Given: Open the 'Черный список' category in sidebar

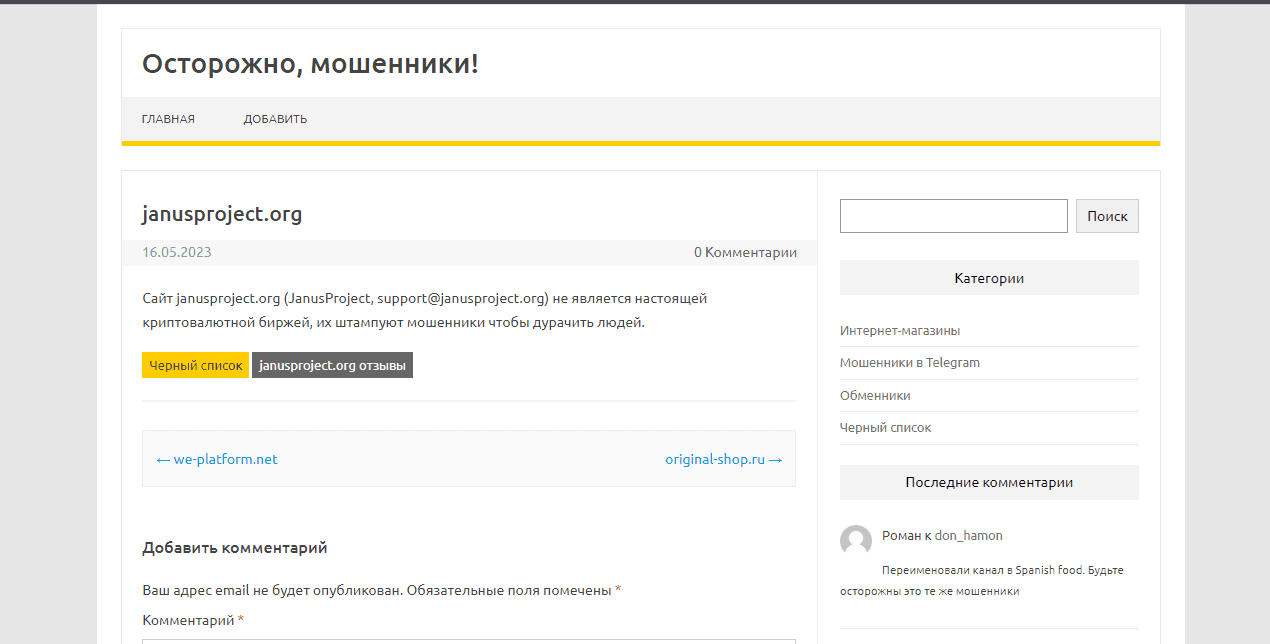Looking at the screenshot, I should coord(886,427).
